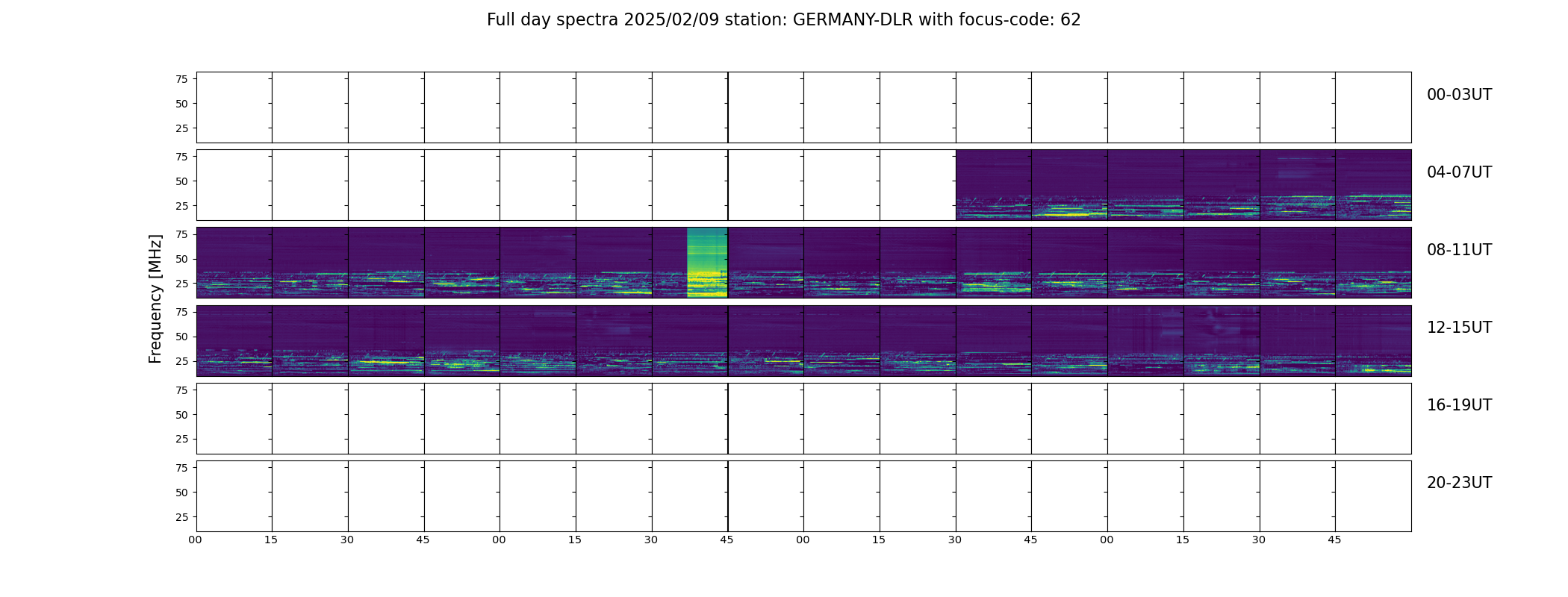Image resolution: width=1568 pixels, height=597 pixels.
Task: Select the 08-11UT row label
Action: 1459,250
